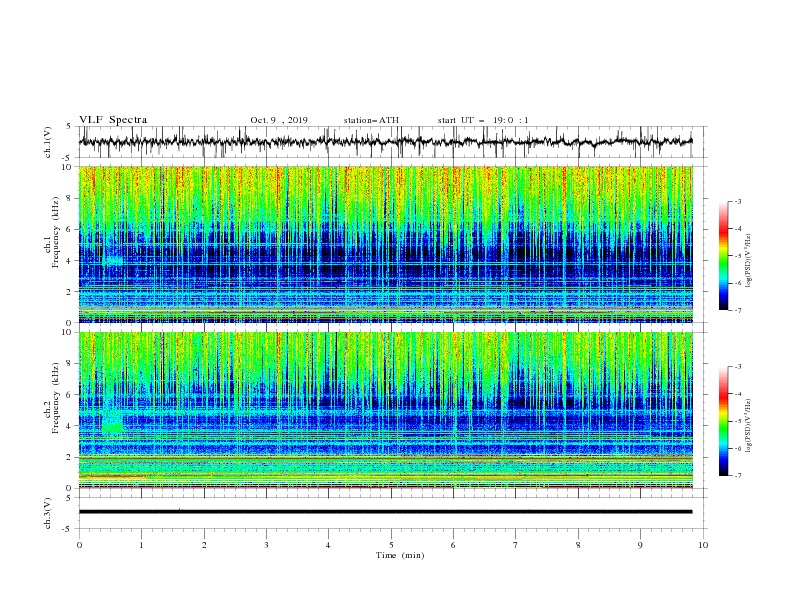The height and width of the screenshot is (612, 792).
Task: Click the 'ch.3(V)' axis label
Action: tap(48, 513)
